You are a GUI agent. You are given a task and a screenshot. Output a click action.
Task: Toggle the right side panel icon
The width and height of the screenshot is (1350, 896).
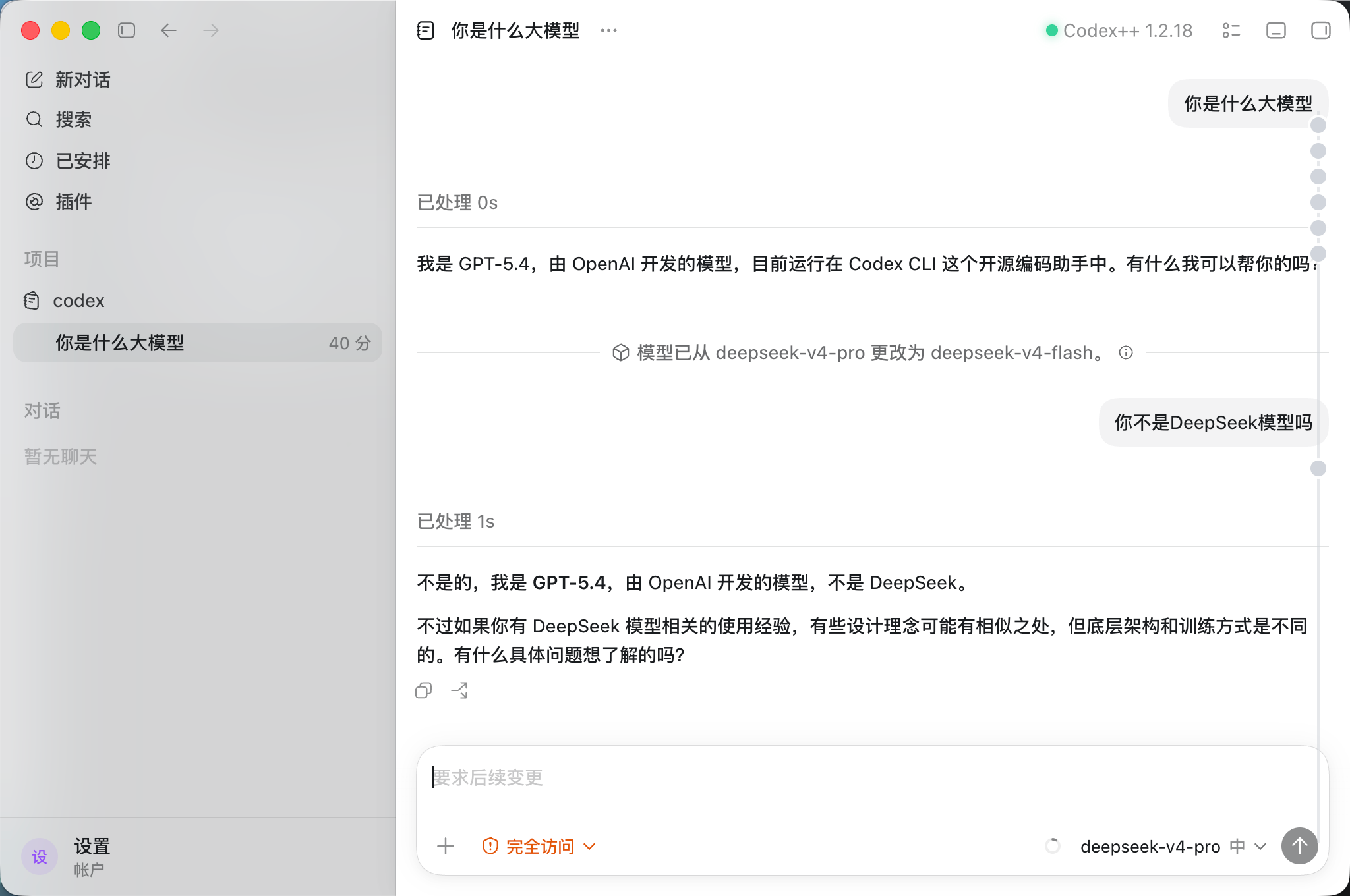(1321, 30)
